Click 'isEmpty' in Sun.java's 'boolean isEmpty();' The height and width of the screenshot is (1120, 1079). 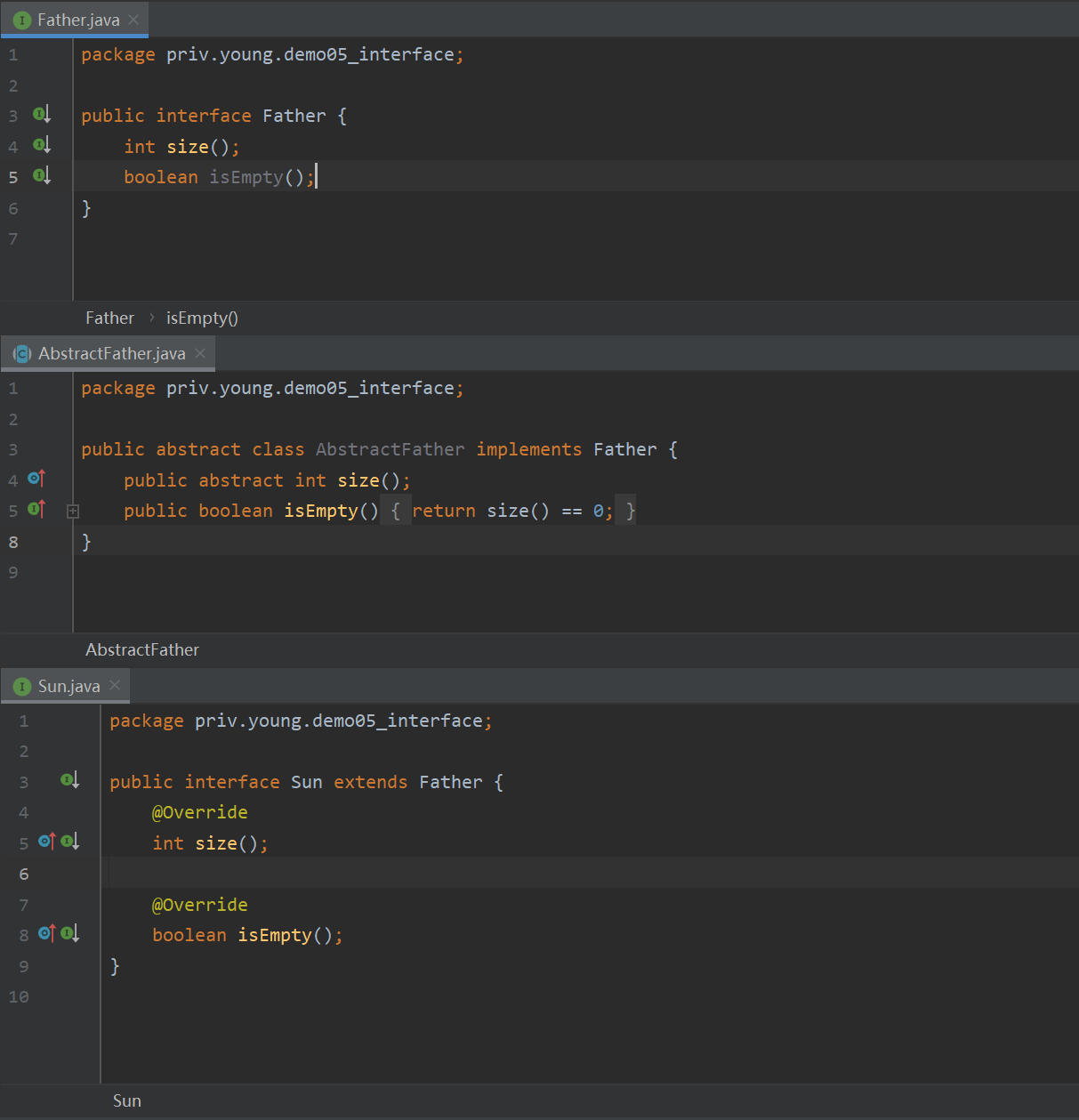tap(275, 935)
